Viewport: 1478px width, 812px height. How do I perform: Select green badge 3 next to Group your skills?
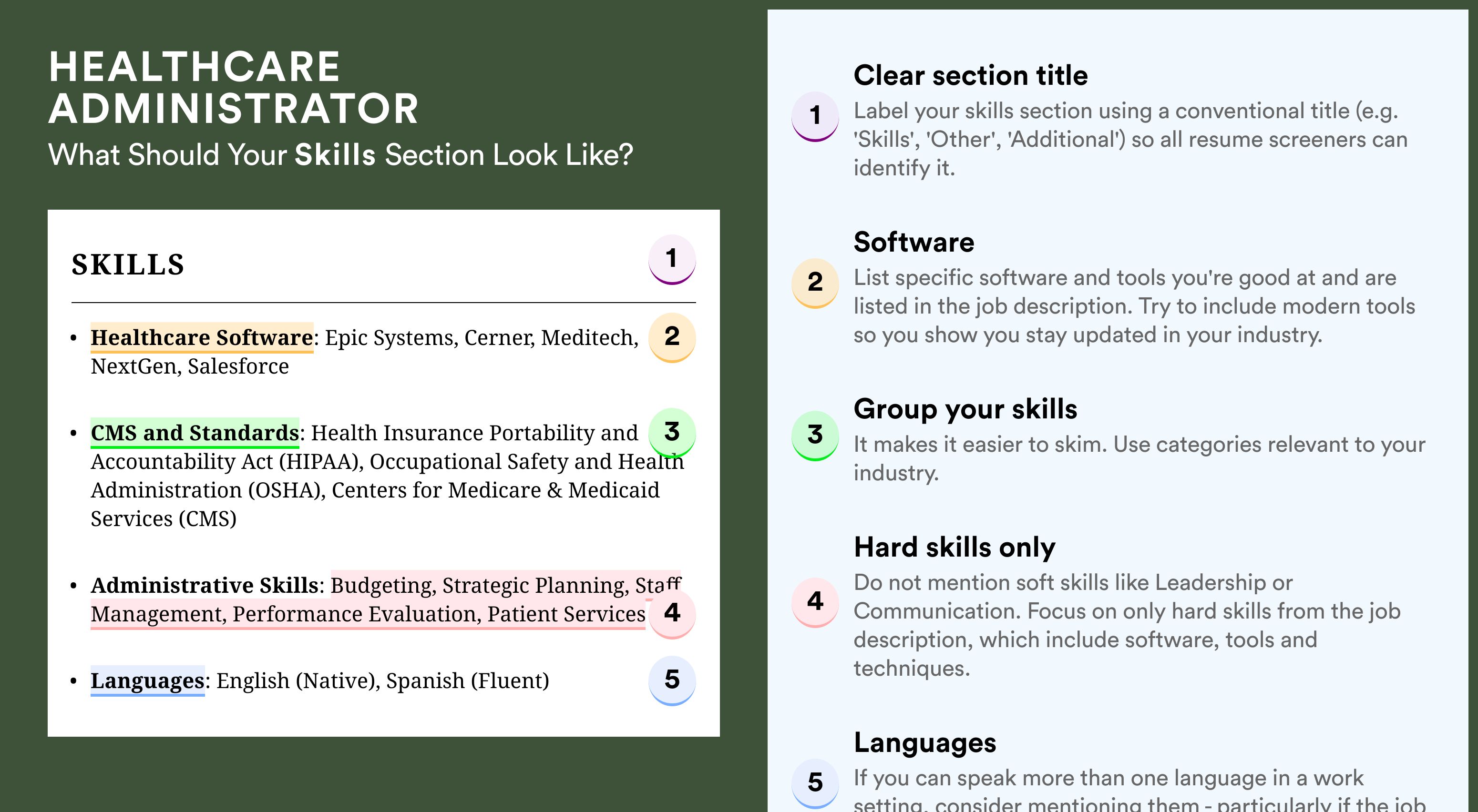tap(815, 436)
